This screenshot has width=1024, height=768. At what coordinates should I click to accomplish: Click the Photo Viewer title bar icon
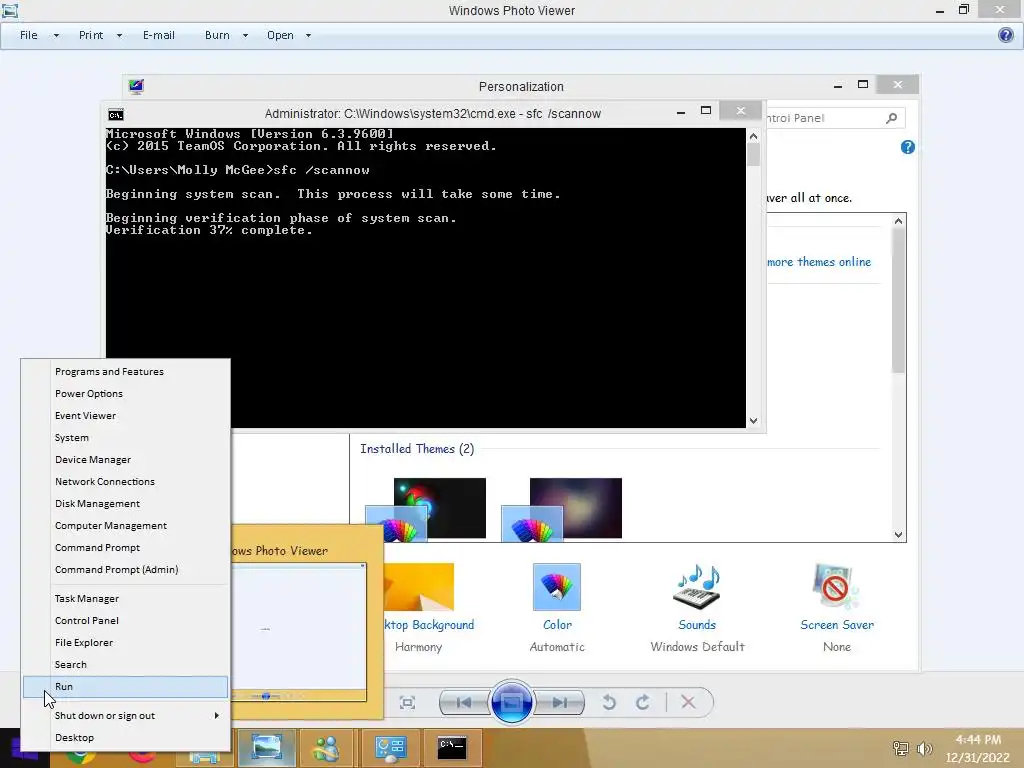coord(10,10)
